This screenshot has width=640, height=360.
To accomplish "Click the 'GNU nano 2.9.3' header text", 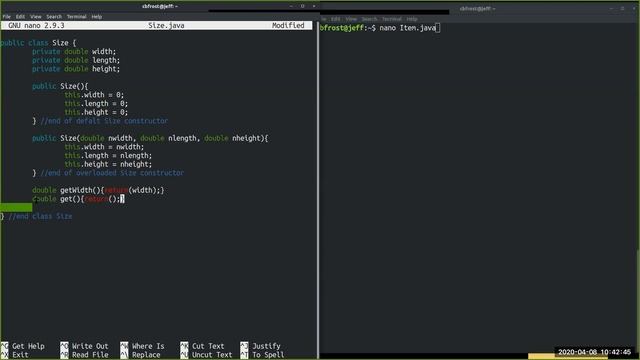I will pos(36,25).
